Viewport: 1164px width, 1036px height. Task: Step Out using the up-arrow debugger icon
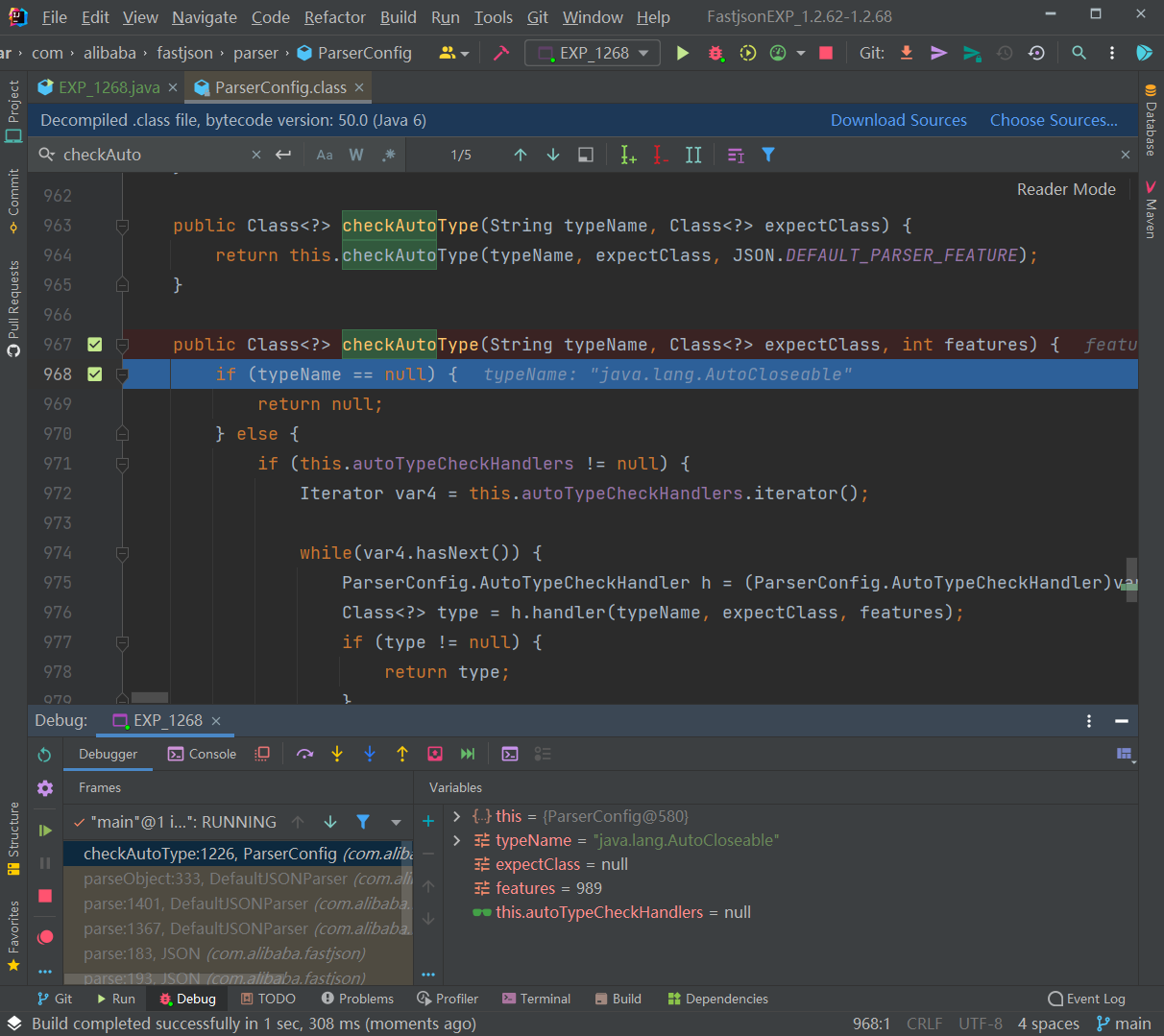tap(402, 754)
